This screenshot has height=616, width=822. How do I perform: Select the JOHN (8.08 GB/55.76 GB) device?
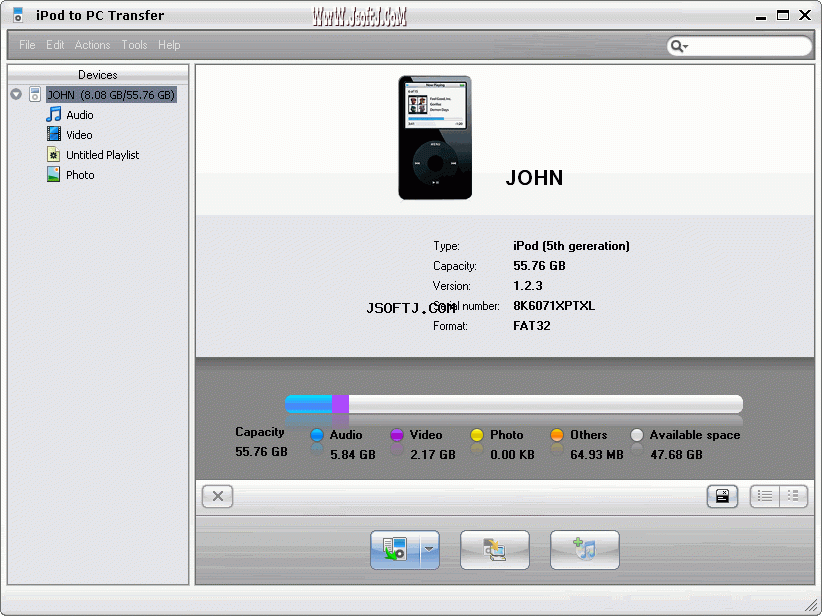[111, 95]
